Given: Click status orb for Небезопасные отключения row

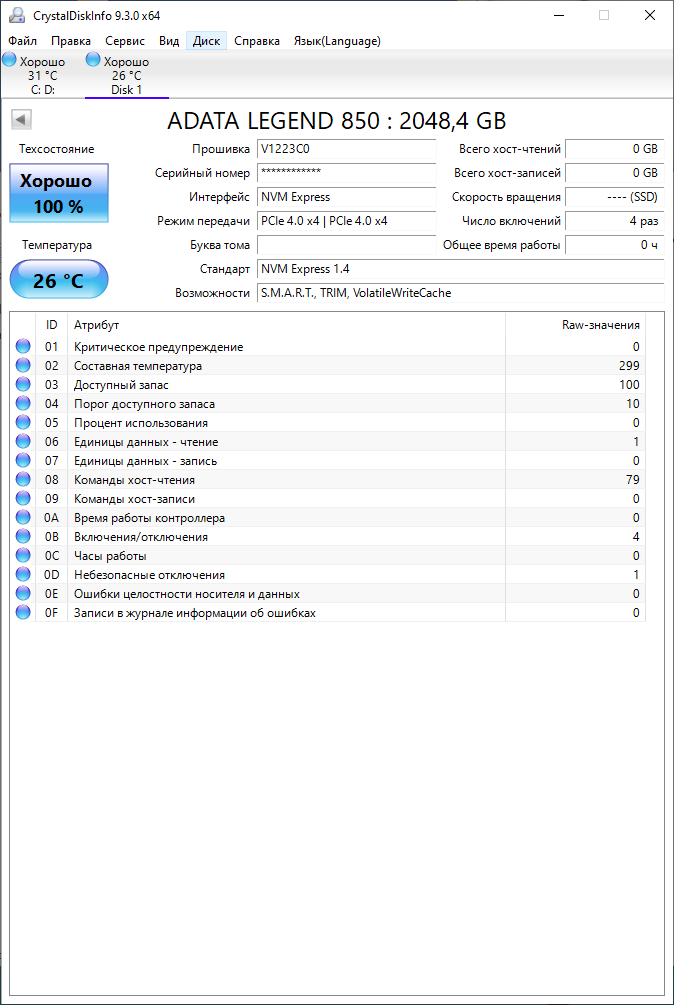Looking at the screenshot, I should click(x=23, y=574).
